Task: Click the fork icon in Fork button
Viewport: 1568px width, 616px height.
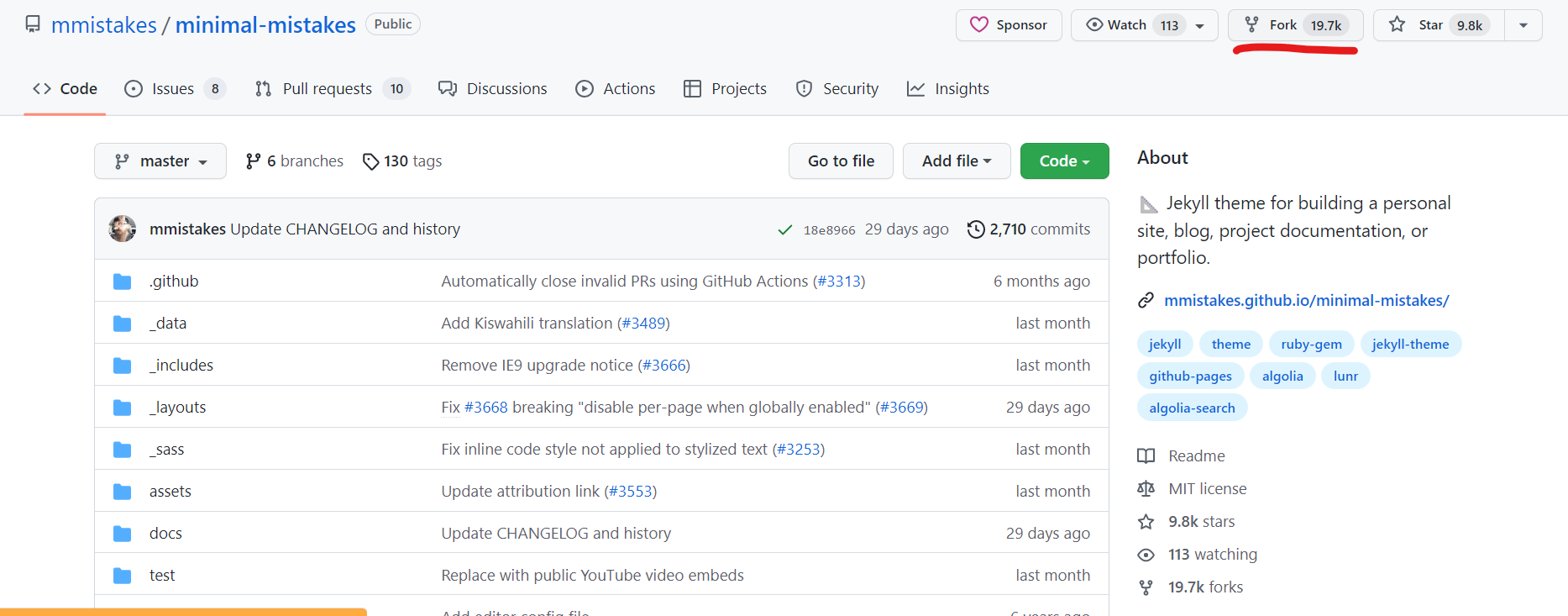Action: click(1251, 24)
